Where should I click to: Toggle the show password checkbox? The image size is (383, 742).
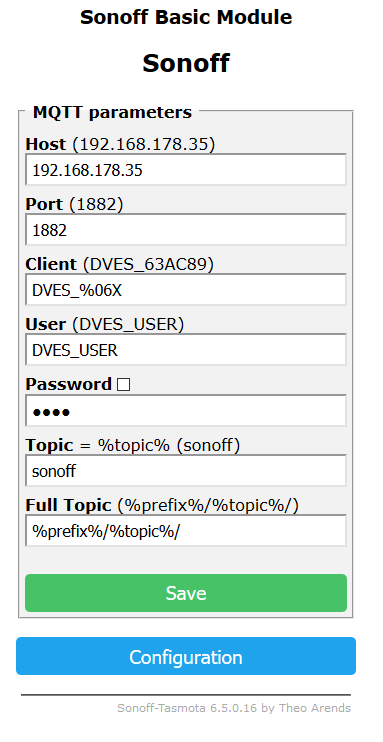[123, 384]
